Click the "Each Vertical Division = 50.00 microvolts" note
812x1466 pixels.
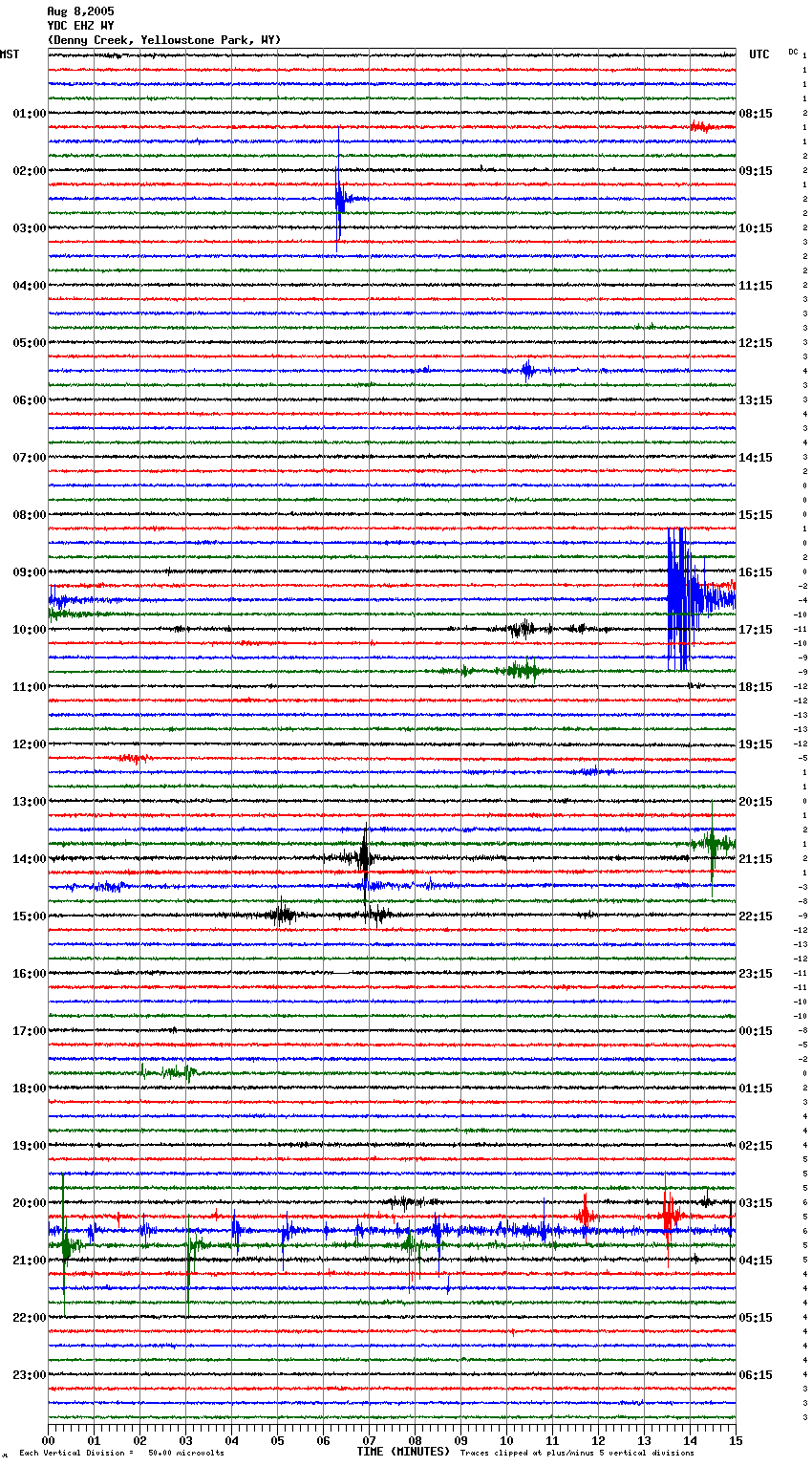121,1453
